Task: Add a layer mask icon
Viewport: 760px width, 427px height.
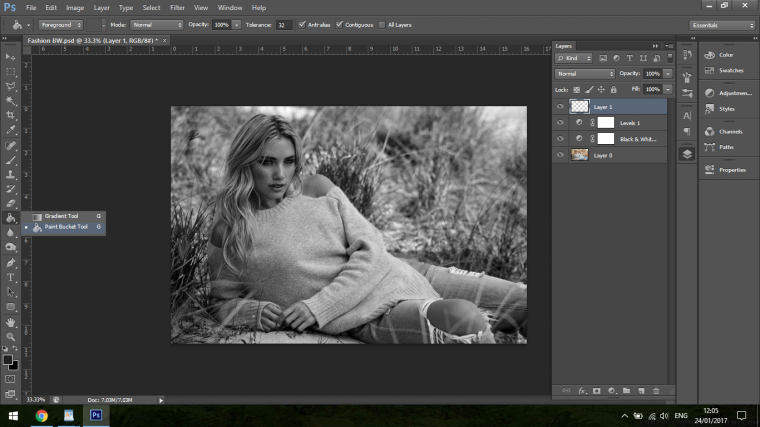Action: tap(597, 391)
